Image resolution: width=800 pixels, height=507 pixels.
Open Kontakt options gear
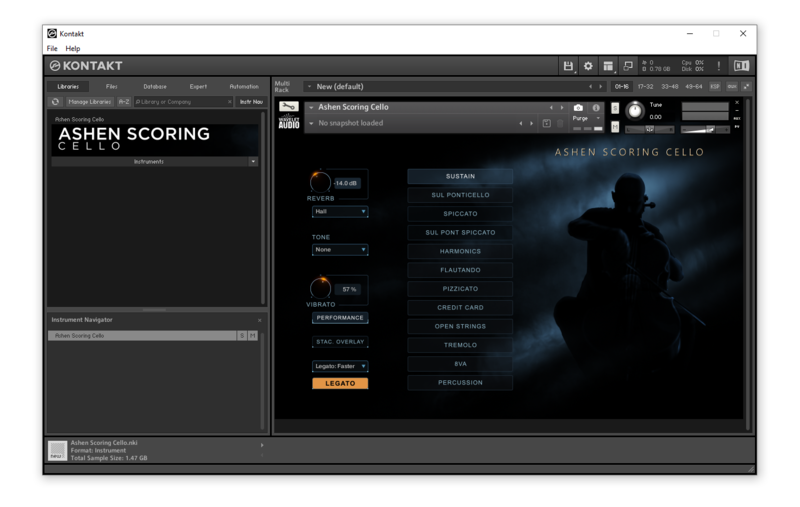coord(588,66)
